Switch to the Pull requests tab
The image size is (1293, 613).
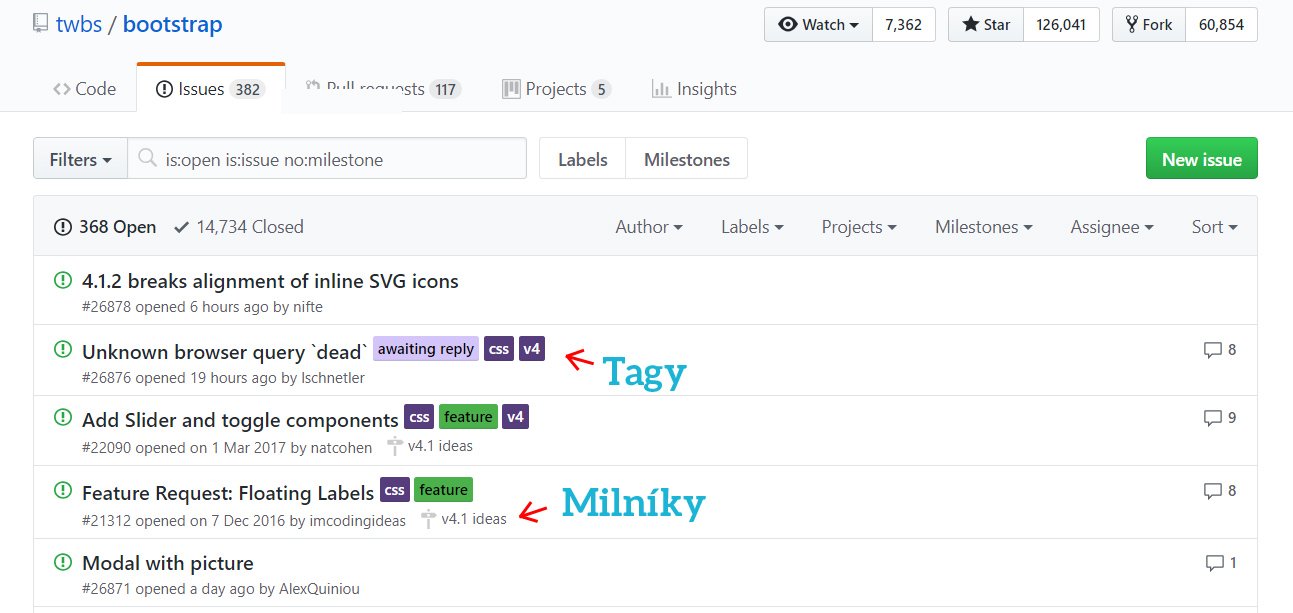tap(382, 89)
